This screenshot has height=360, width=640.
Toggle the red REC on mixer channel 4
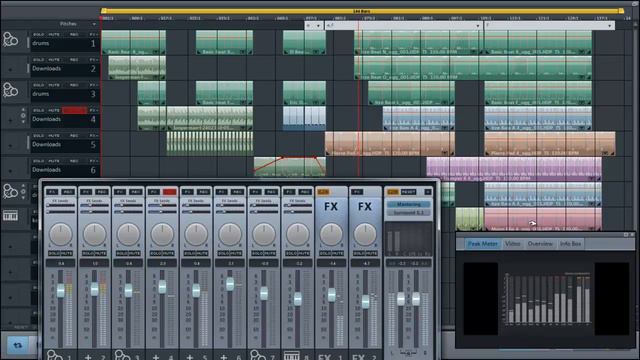(x=170, y=192)
